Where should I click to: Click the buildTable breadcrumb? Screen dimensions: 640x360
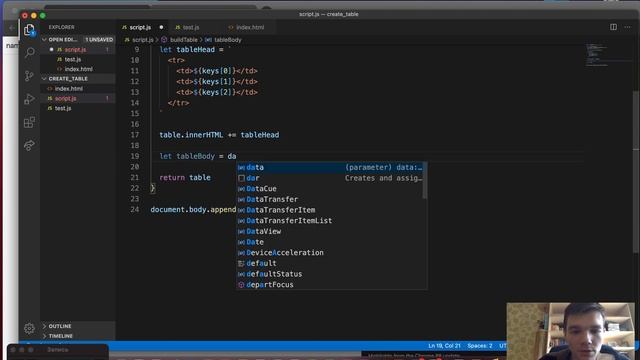tap(183, 40)
